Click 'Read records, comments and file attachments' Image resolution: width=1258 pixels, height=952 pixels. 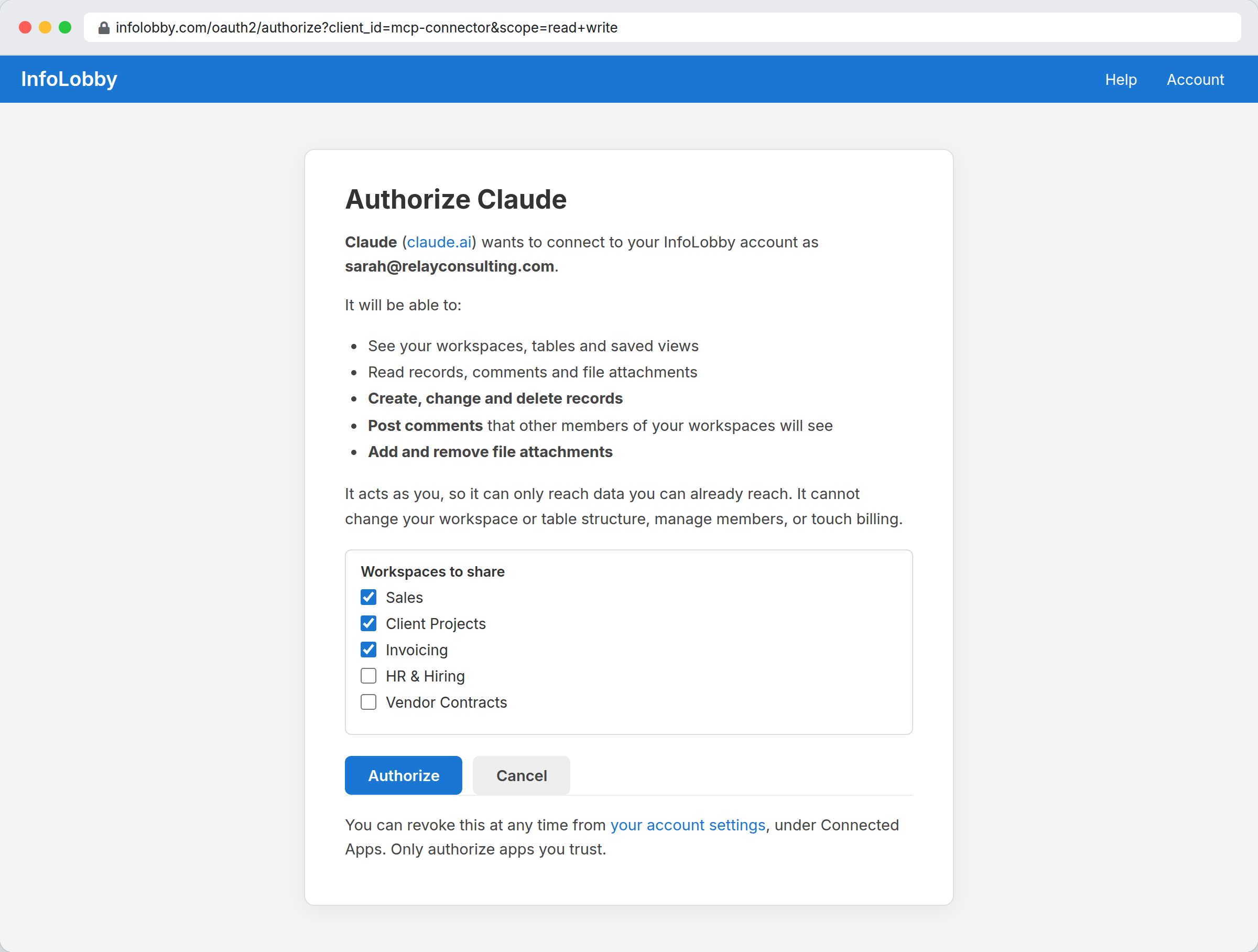[533, 373]
